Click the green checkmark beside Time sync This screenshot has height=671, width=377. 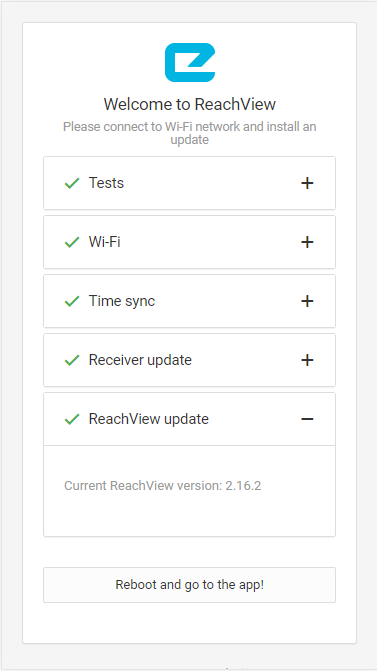(72, 302)
